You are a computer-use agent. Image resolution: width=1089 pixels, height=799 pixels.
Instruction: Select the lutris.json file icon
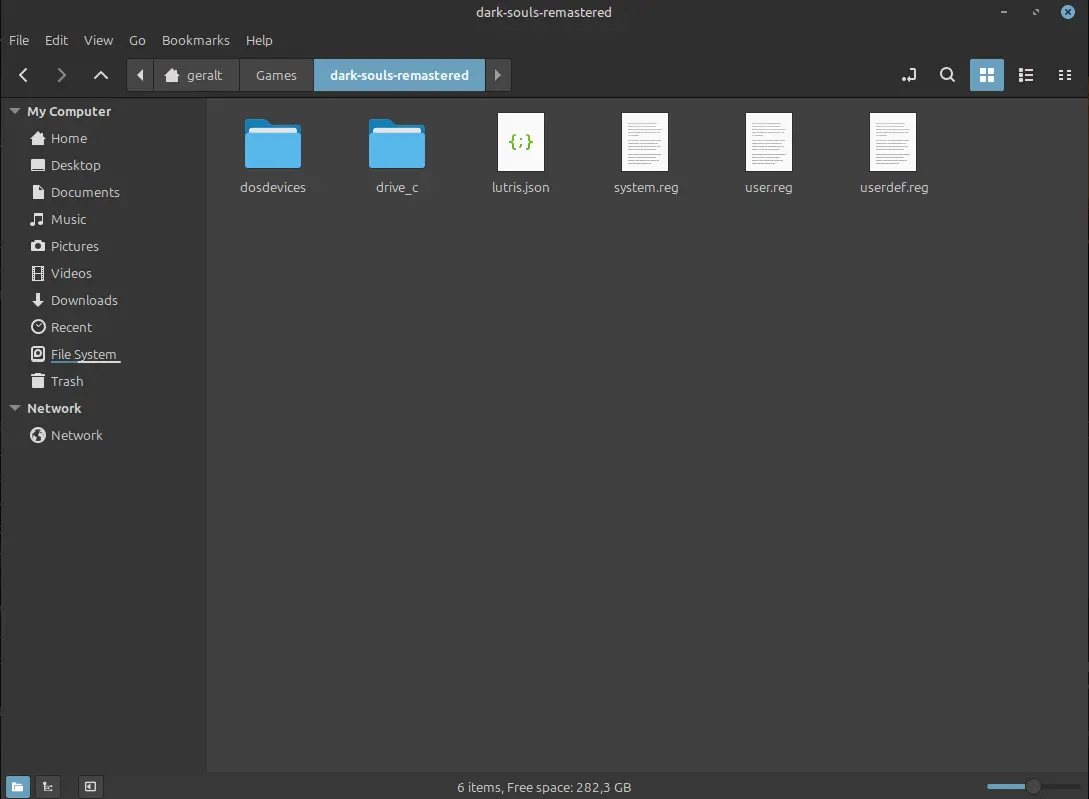click(521, 142)
